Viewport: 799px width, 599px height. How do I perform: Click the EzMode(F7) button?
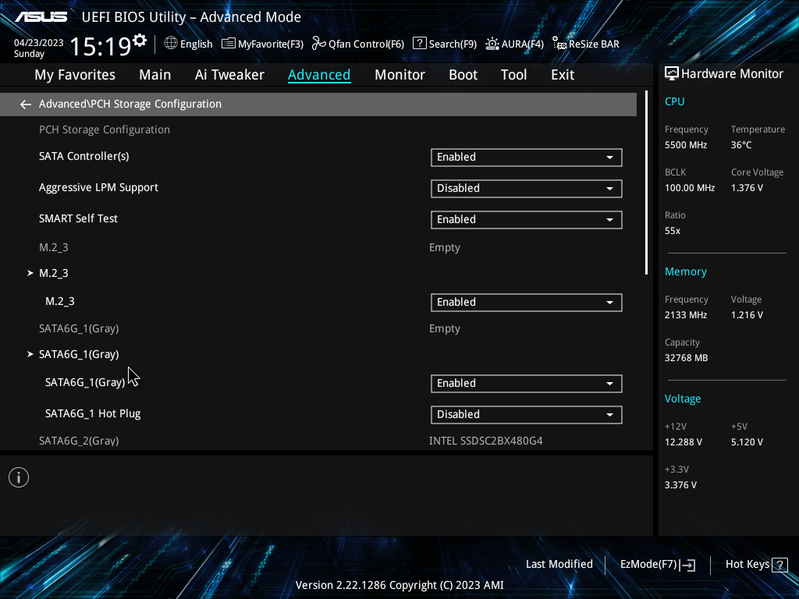pyautogui.click(x=657, y=565)
